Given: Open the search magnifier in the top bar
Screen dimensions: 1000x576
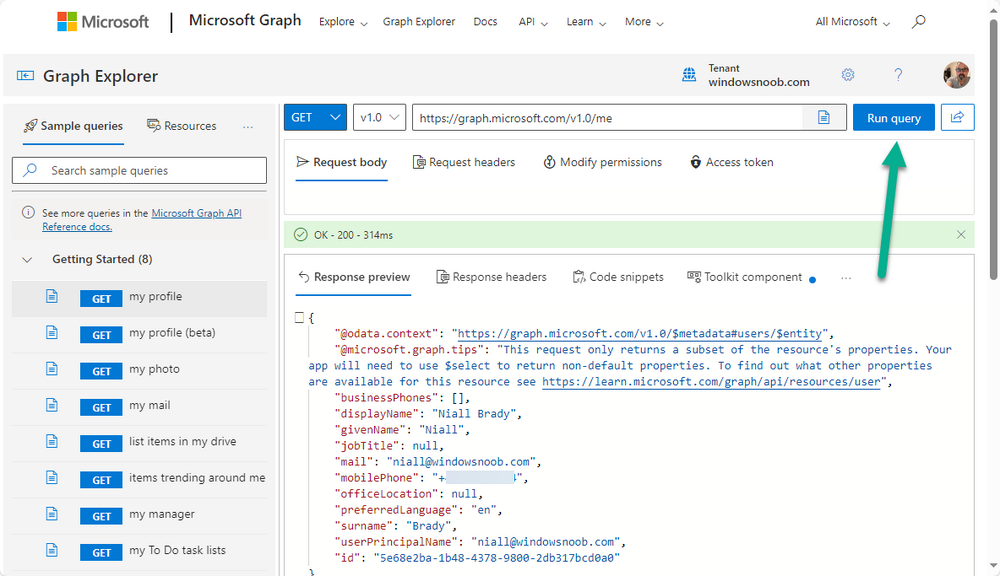Looking at the screenshot, I should pos(918,22).
